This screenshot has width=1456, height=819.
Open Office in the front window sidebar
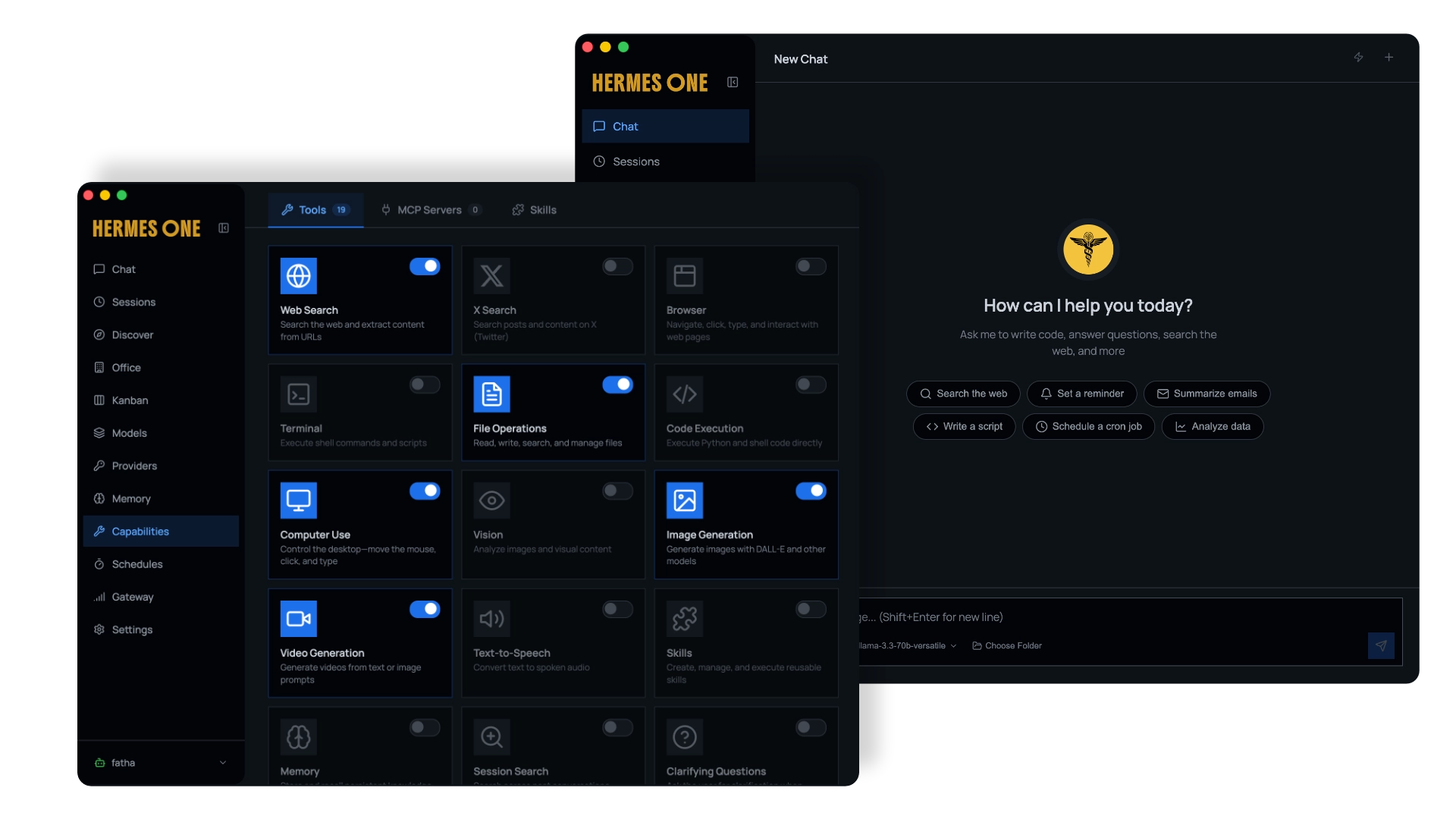pyautogui.click(x=161, y=367)
